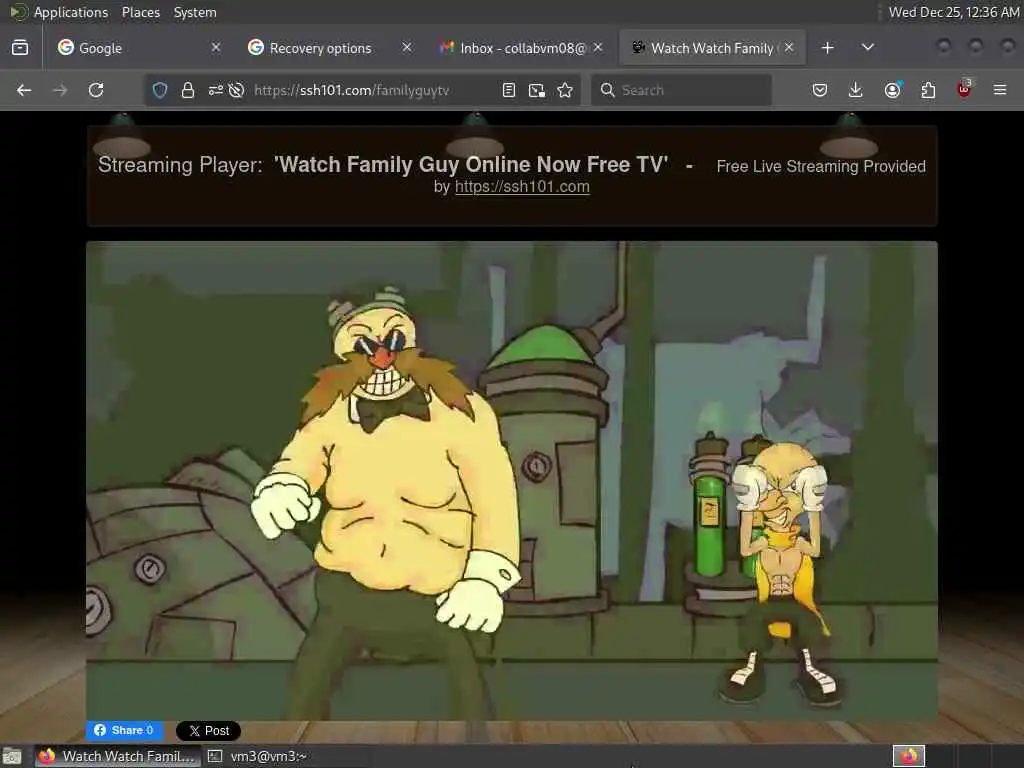
Task: Reload the current page
Action: point(96,90)
